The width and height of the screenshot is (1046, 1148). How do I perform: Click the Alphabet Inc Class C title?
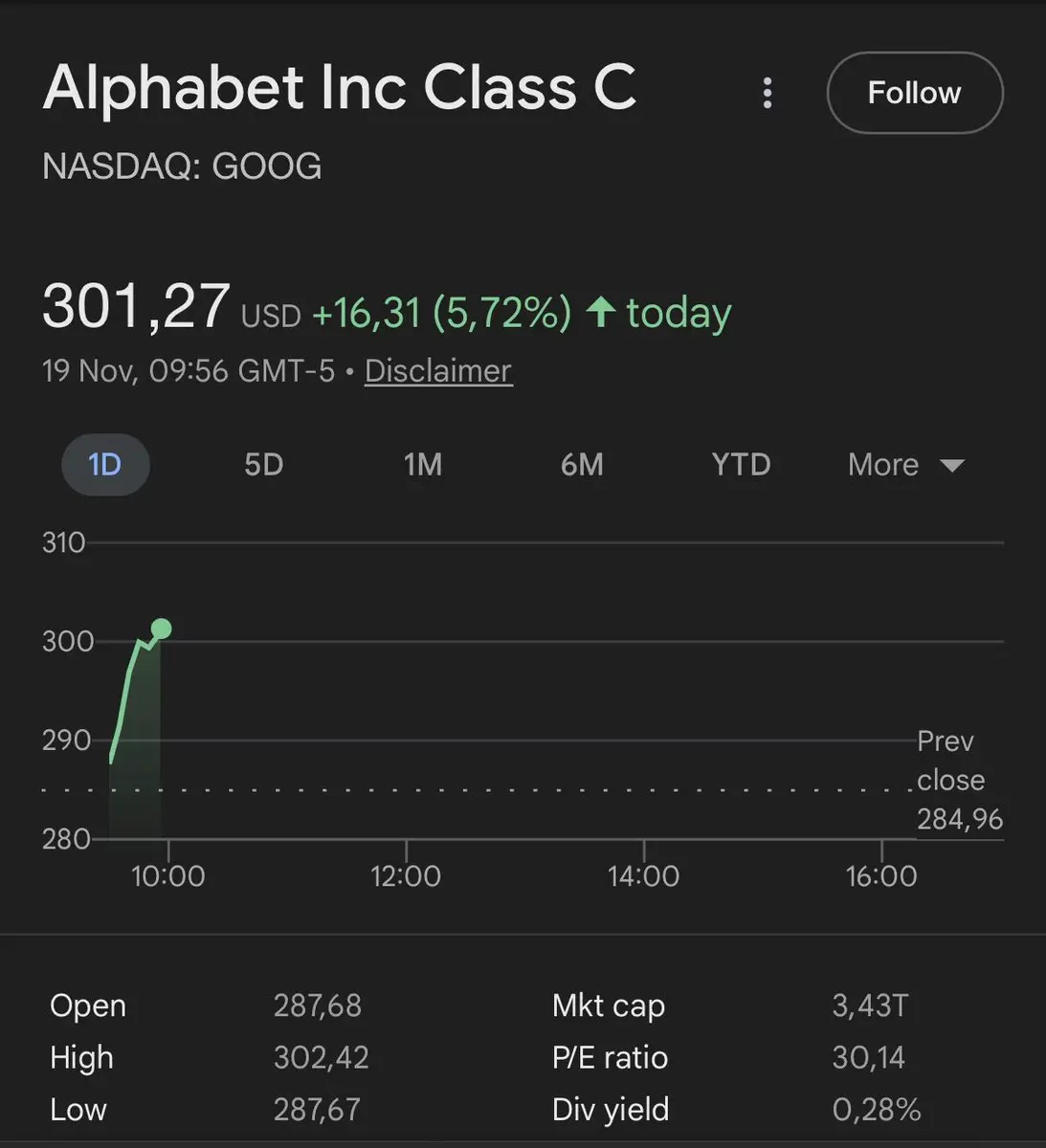[340, 87]
